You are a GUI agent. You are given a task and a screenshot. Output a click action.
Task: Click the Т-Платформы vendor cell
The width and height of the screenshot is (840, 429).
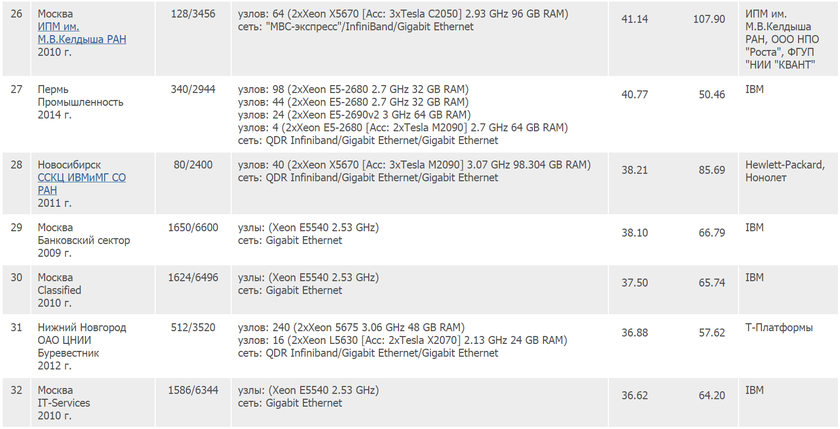point(778,328)
